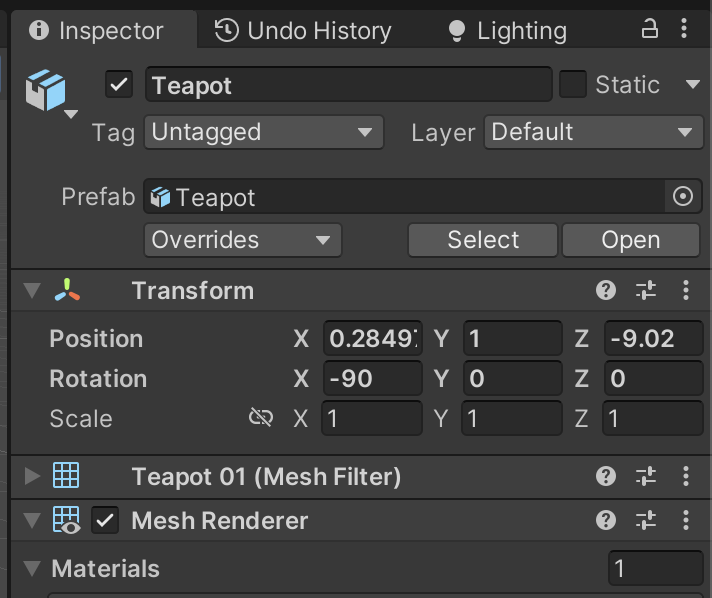Open the Mesh Renderer kebab menu
The image size is (712, 598).
point(686,520)
